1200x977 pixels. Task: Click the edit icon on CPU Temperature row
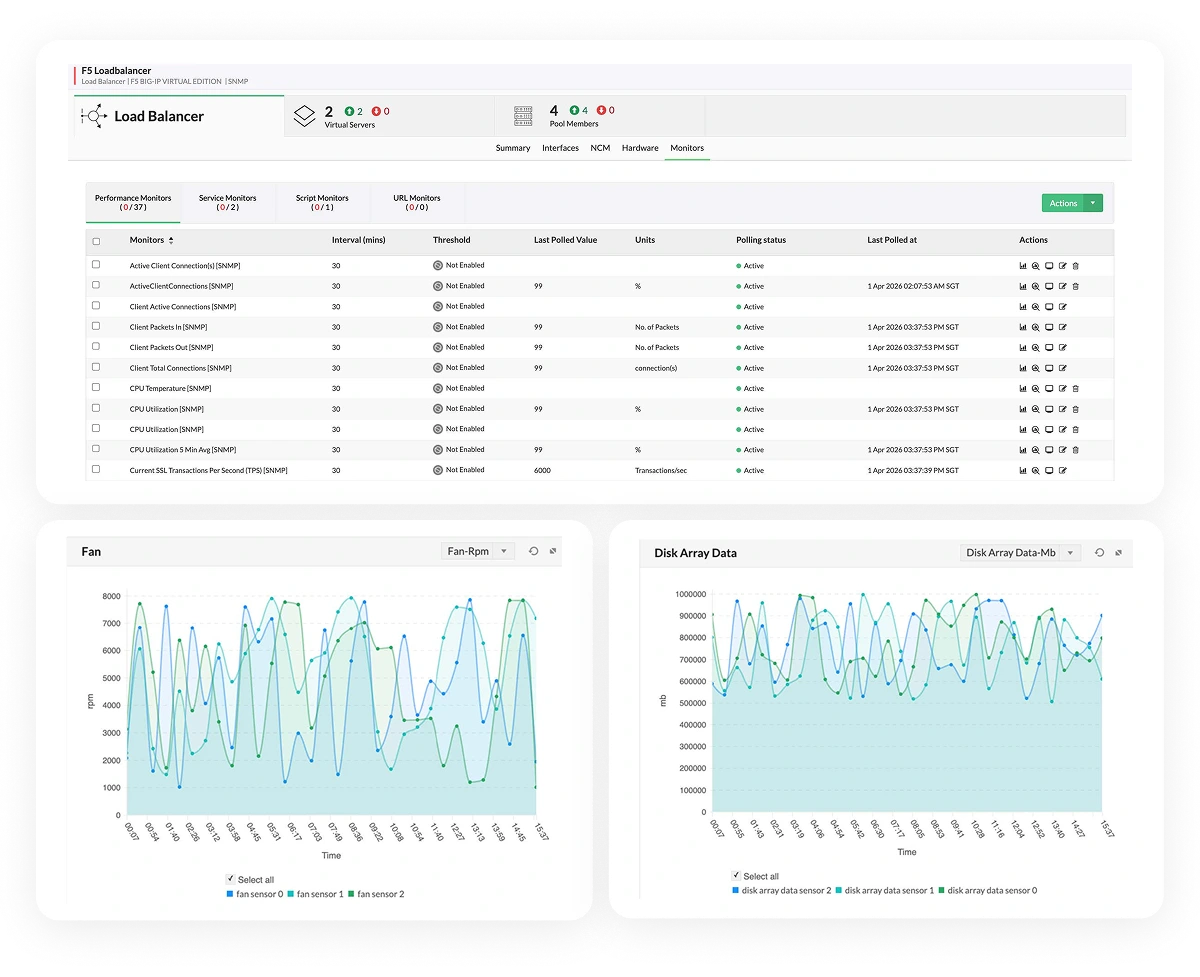tap(1062, 388)
